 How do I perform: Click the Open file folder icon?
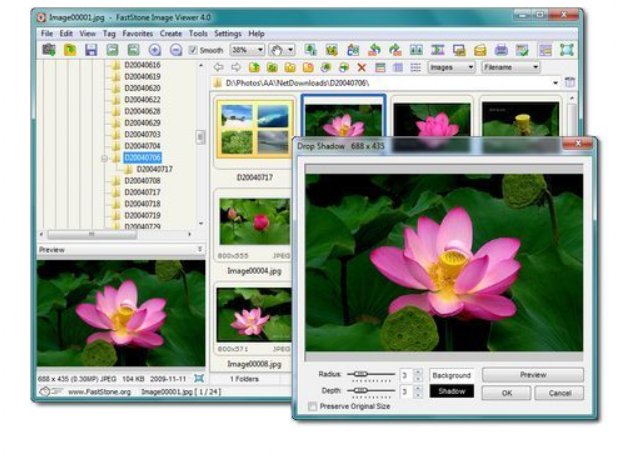(x=70, y=50)
